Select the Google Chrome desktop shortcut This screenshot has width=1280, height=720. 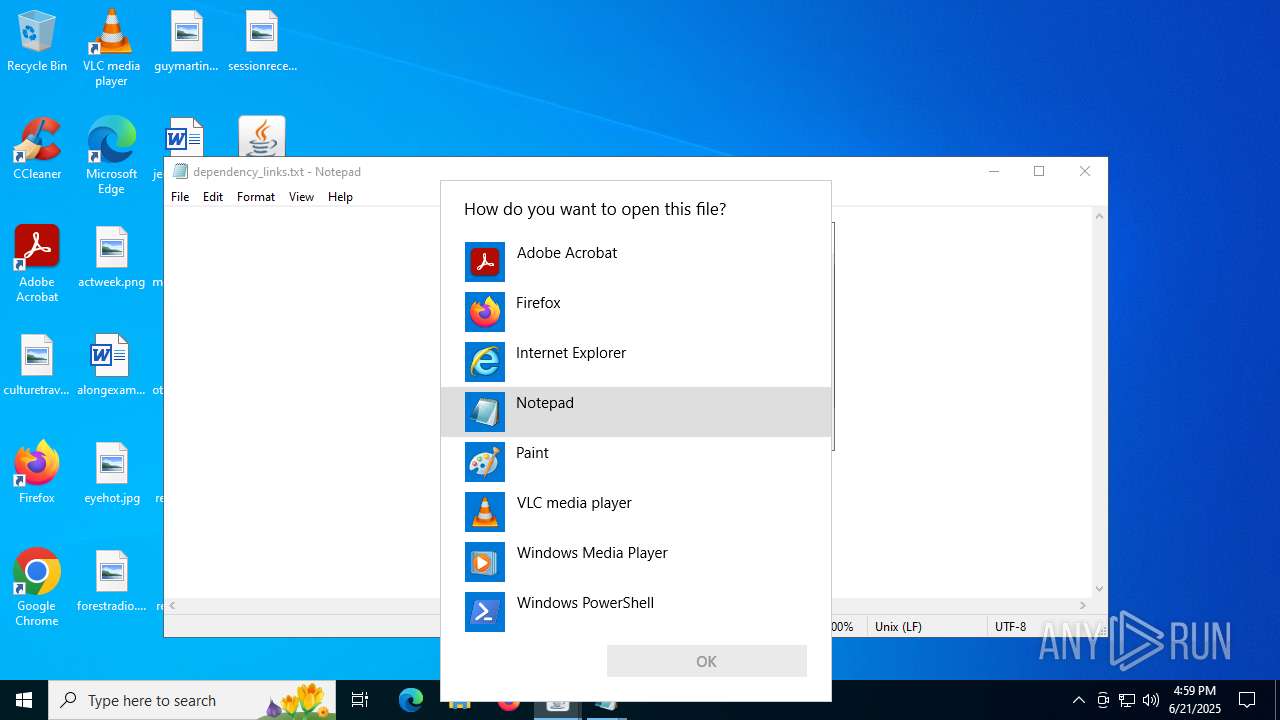point(37,588)
